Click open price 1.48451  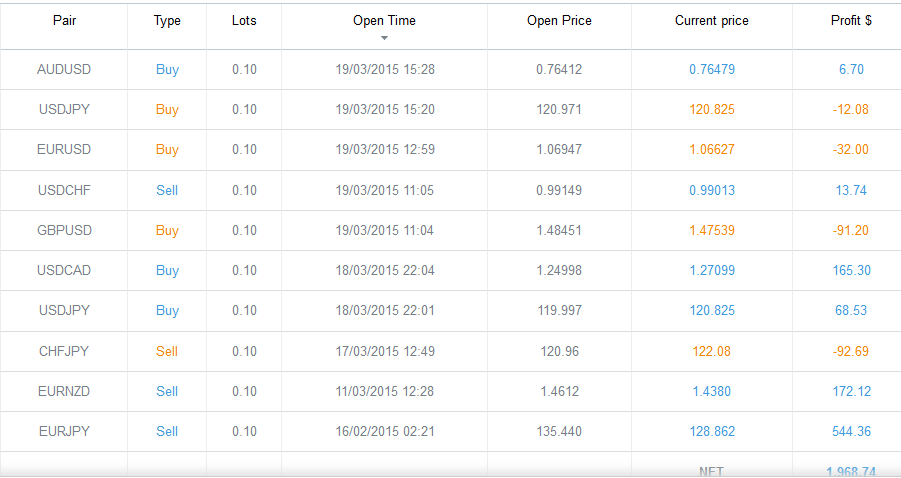[559, 230]
